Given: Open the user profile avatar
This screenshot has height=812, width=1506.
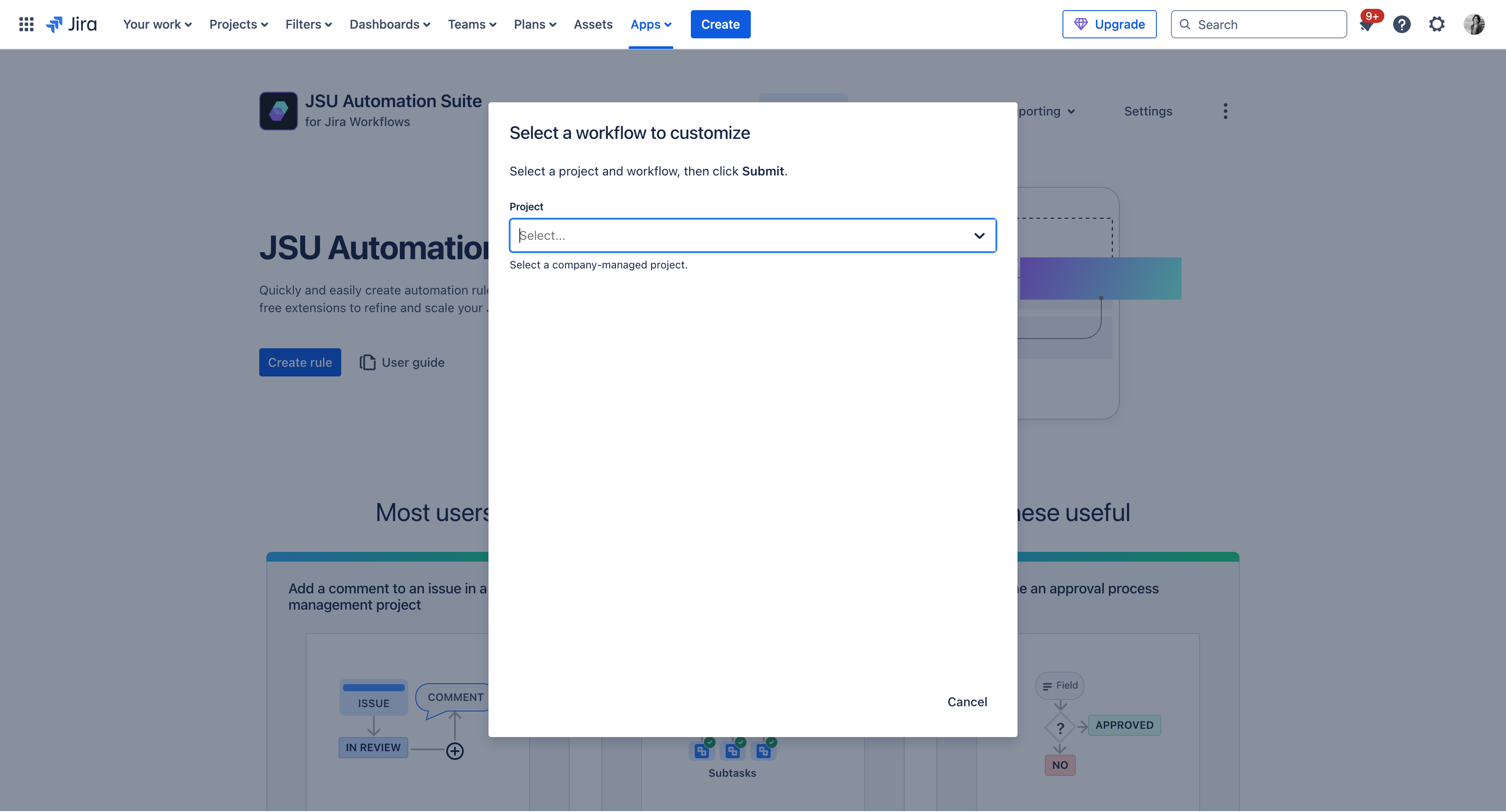Looking at the screenshot, I should coord(1474,24).
